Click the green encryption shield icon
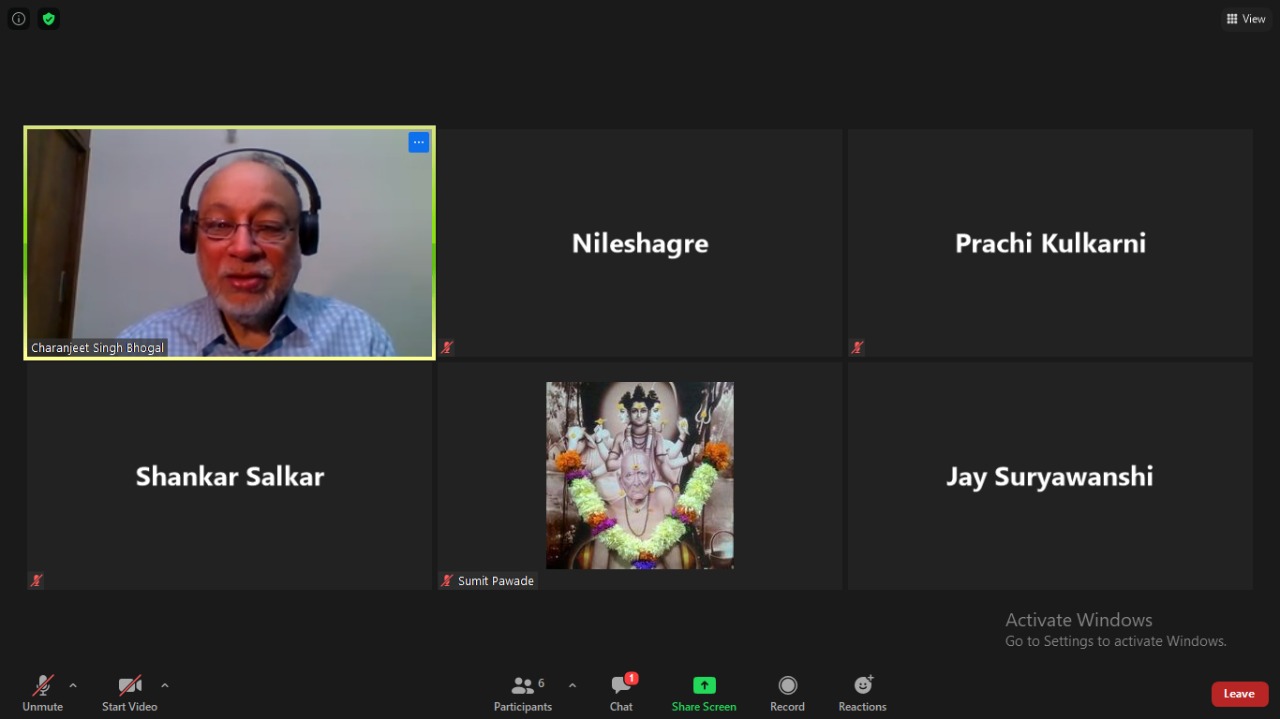Image resolution: width=1280 pixels, height=719 pixels. tap(49, 19)
